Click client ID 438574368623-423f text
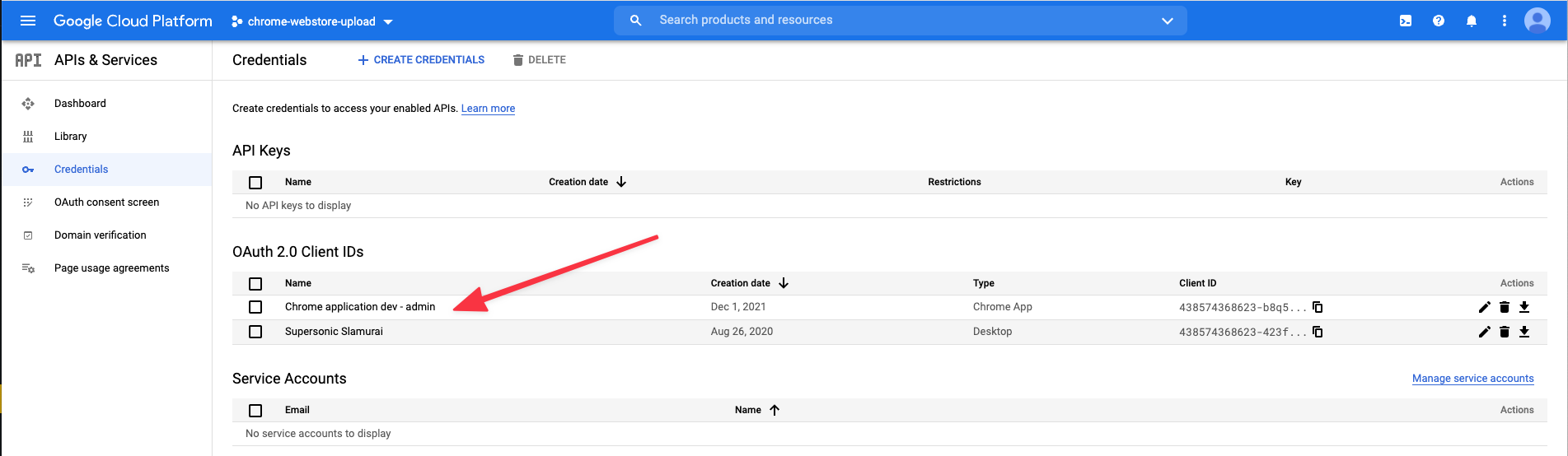This screenshot has width=1568, height=456. [x=1242, y=333]
